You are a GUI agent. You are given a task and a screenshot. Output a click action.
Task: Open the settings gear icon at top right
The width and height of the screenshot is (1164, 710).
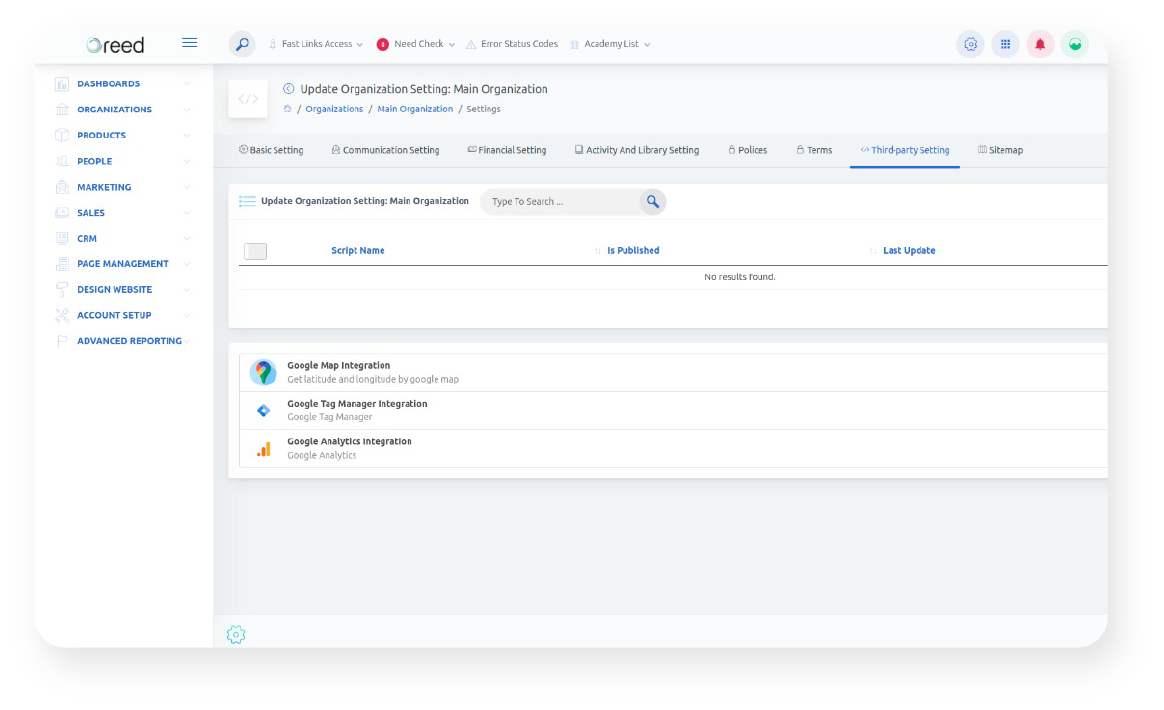point(970,45)
